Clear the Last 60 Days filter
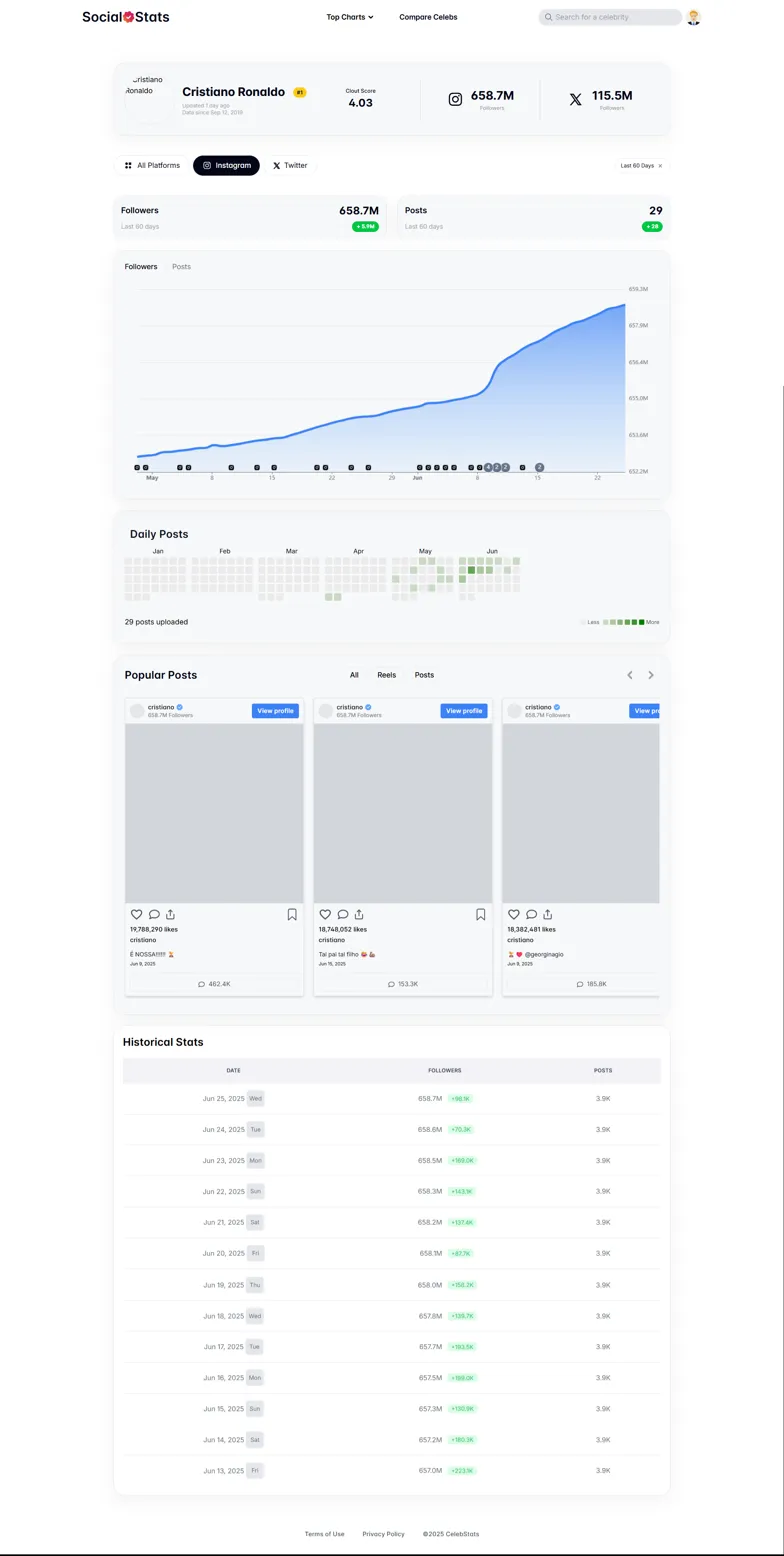784x1556 pixels. click(x=660, y=166)
